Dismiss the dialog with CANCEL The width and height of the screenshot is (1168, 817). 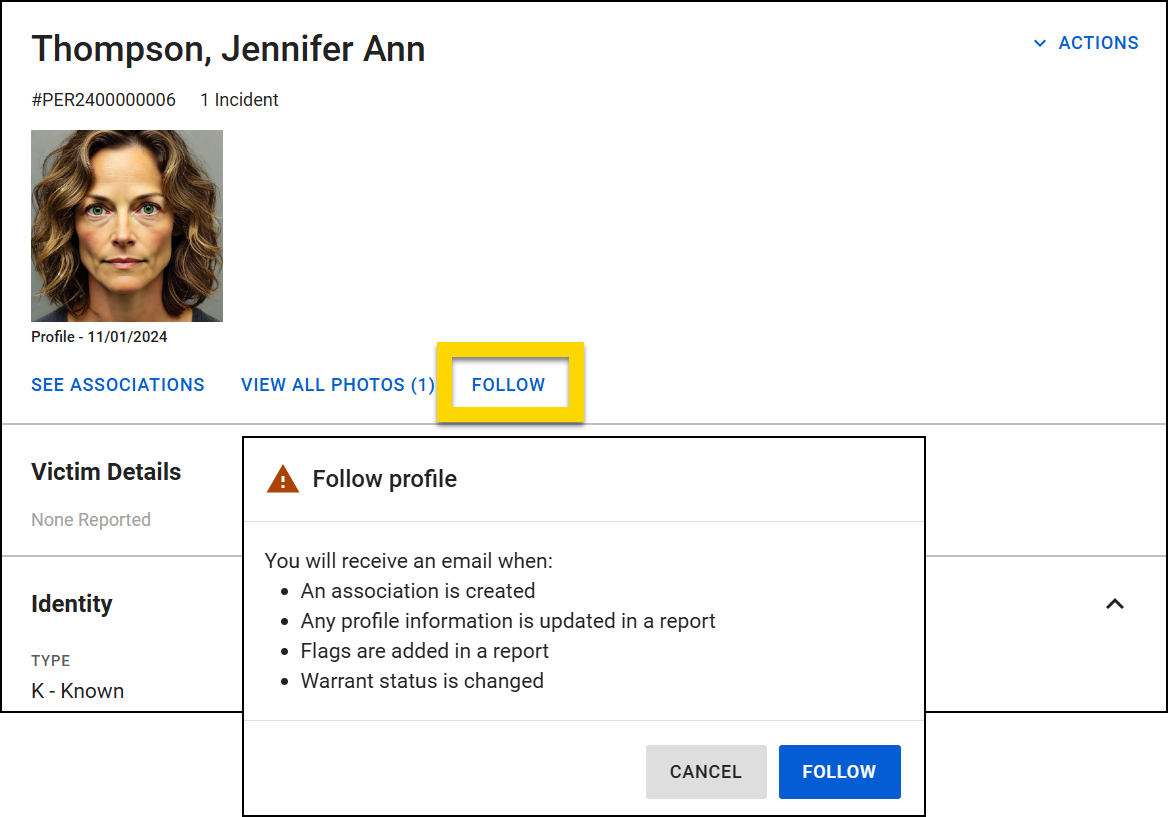click(706, 771)
